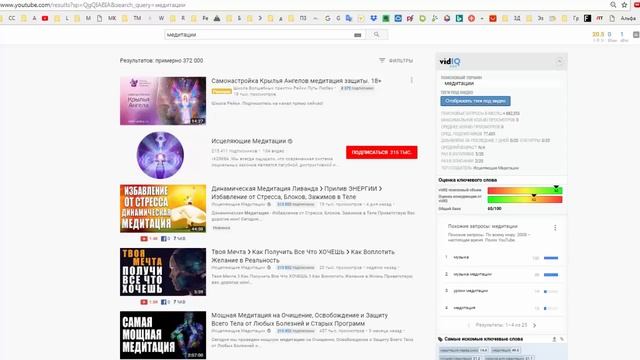Open the Крылья Ангелов video thumbnail
640x360 pixels.
pos(163,101)
